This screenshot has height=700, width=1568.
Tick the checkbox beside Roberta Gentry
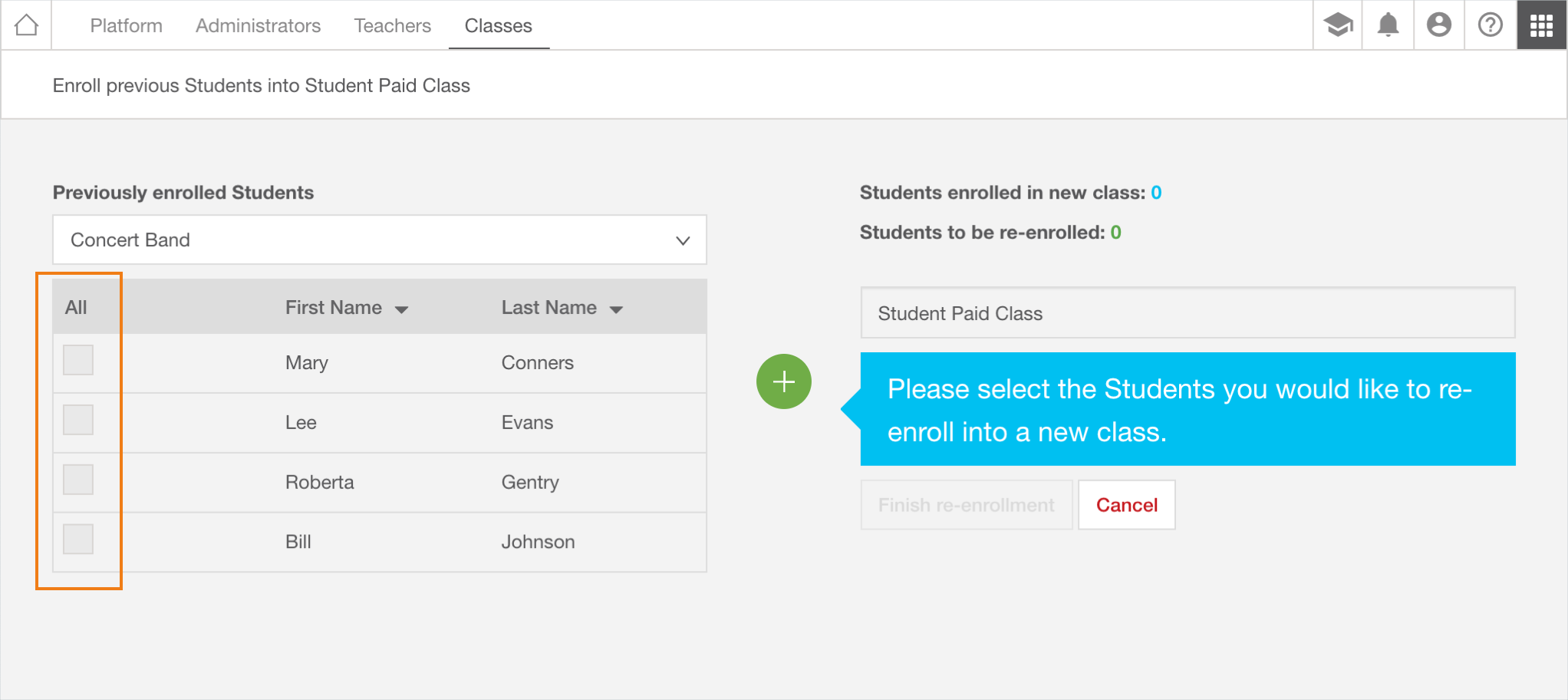coord(78,480)
